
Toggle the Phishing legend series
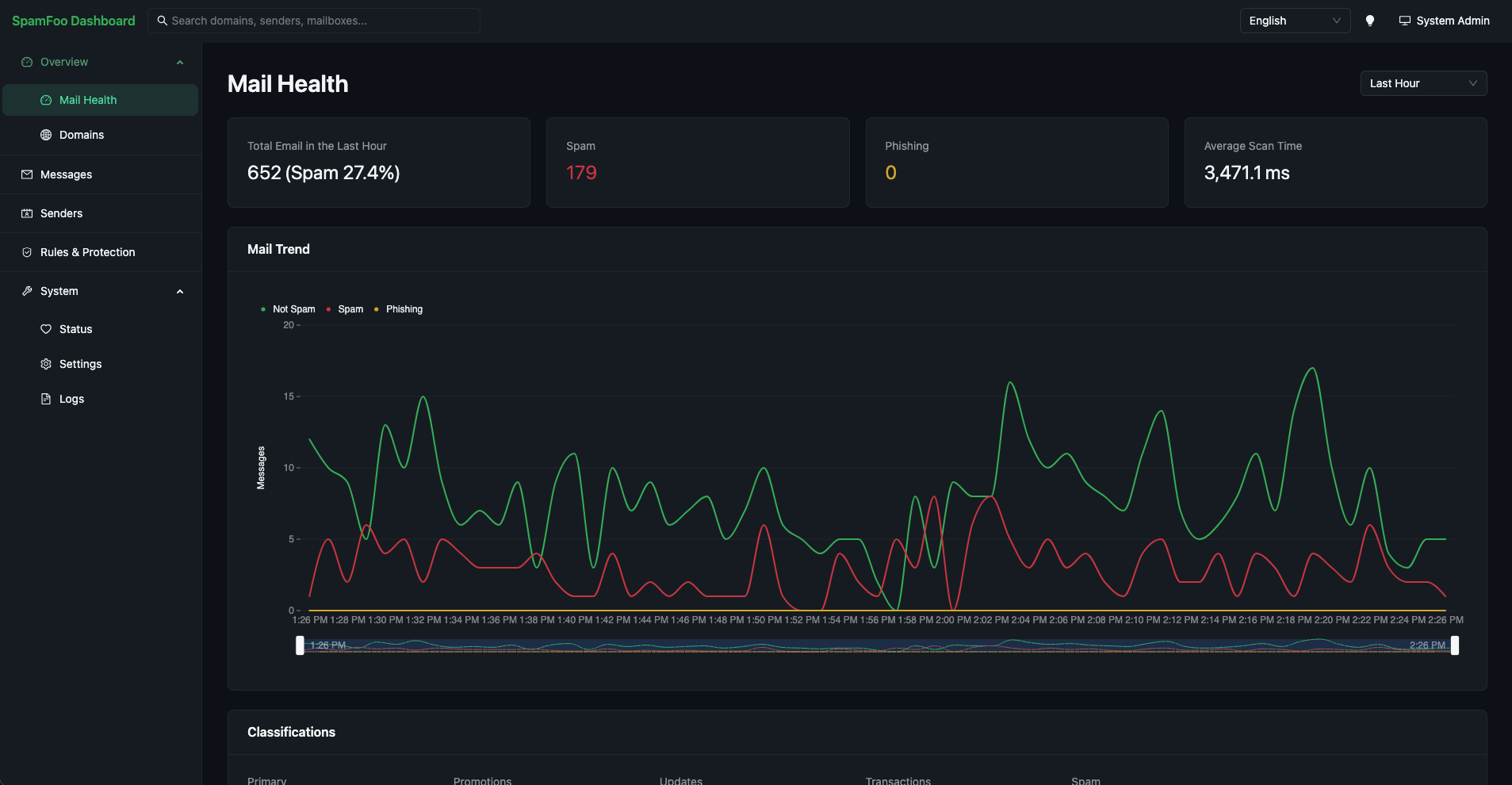(x=398, y=309)
